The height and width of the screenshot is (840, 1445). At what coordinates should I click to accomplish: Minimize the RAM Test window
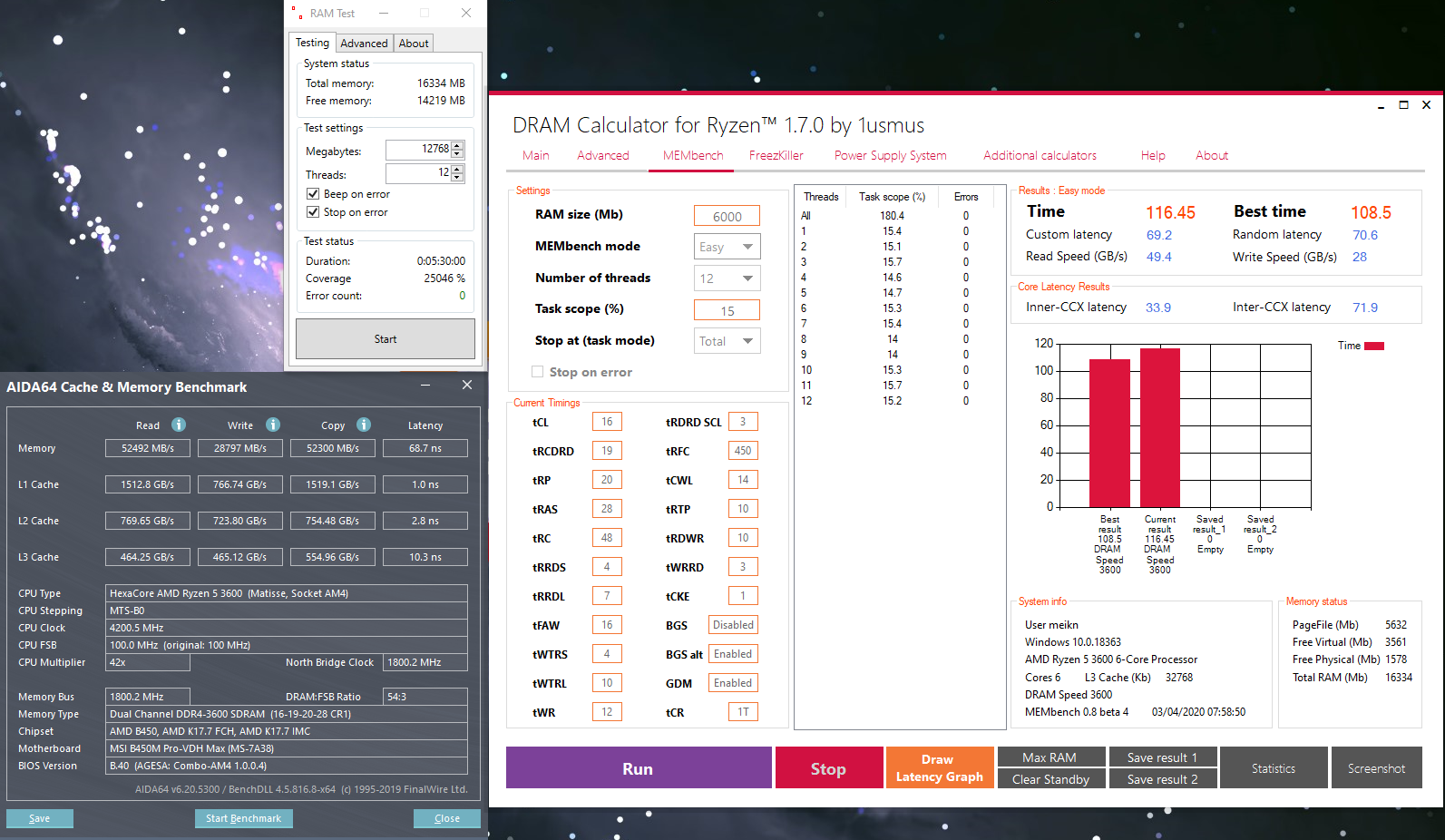pyautogui.click(x=384, y=13)
